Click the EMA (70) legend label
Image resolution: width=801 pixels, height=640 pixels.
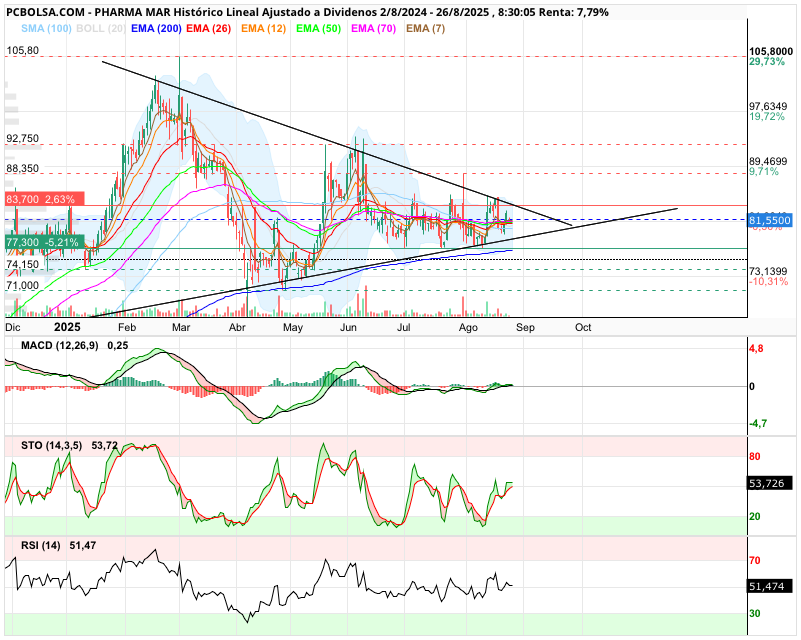tap(373, 29)
